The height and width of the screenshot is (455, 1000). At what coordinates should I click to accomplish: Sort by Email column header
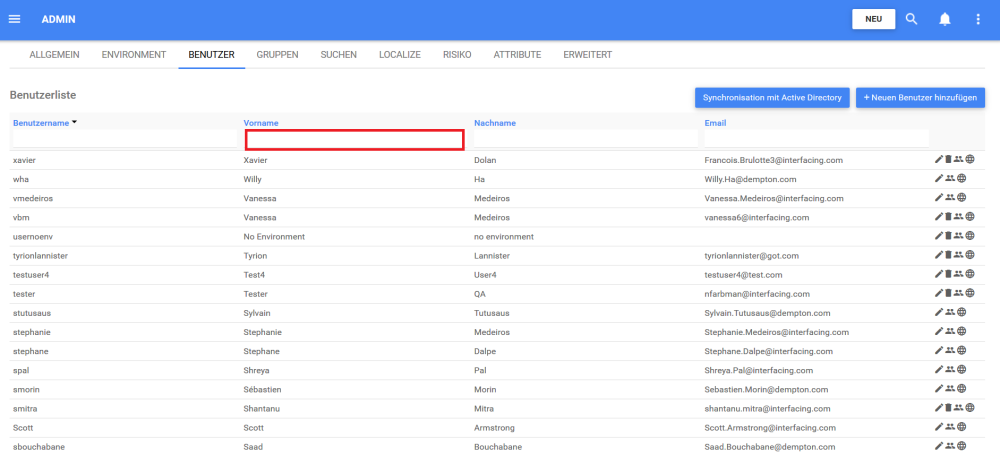pyautogui.click(x=716, y=123)
